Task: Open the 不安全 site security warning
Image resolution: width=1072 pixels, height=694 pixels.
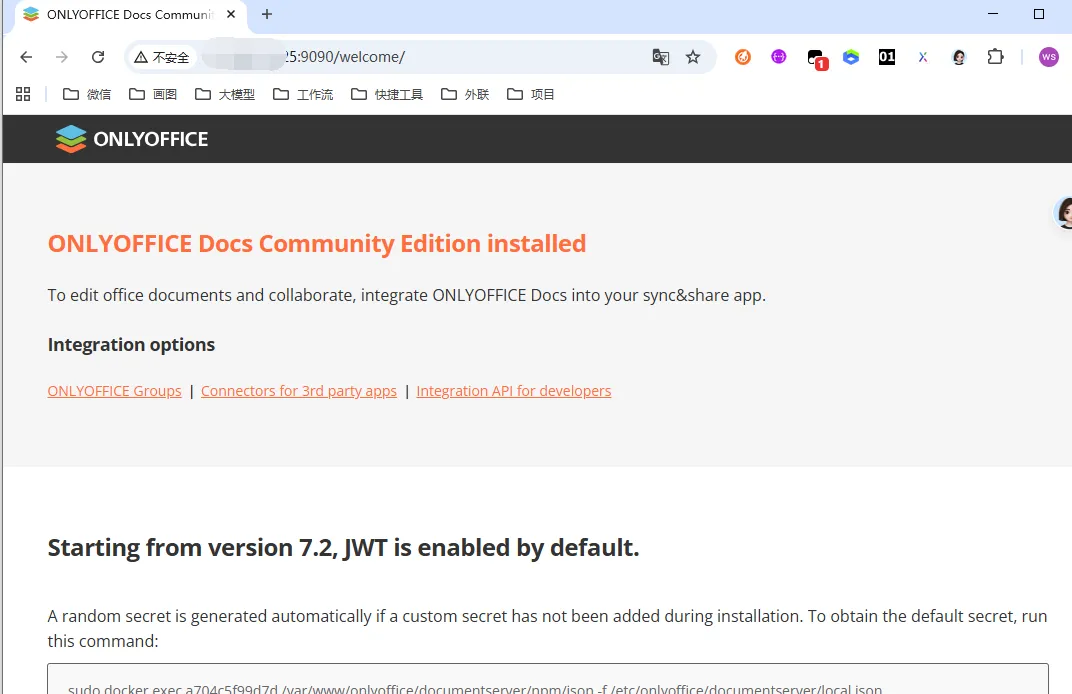Action: coord(162,57)
